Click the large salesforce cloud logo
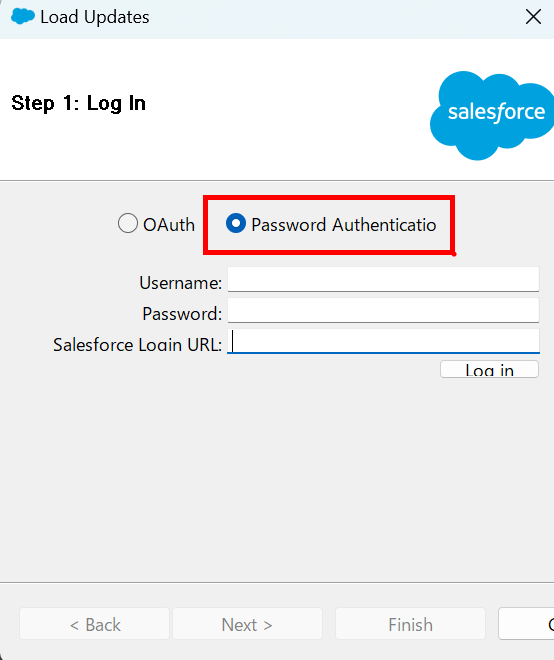This screenshot has height=660, width=554. point(492,115)
